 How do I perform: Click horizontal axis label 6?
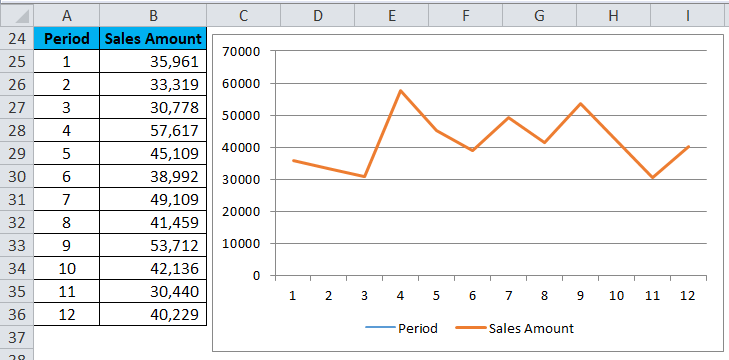(472, 295)
